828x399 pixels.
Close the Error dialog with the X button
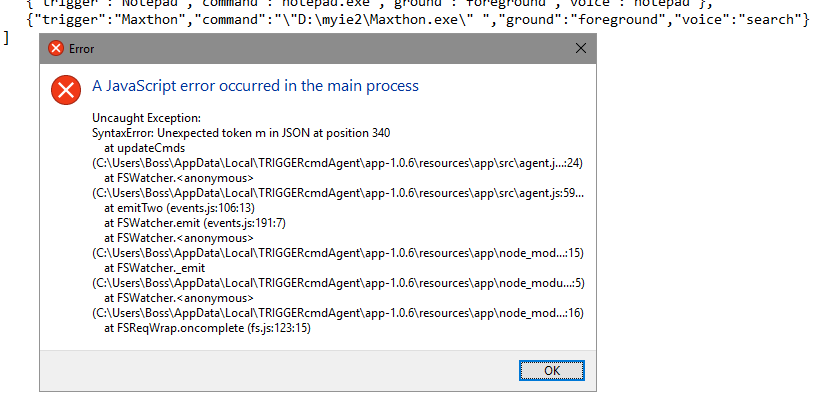(580, 49)
